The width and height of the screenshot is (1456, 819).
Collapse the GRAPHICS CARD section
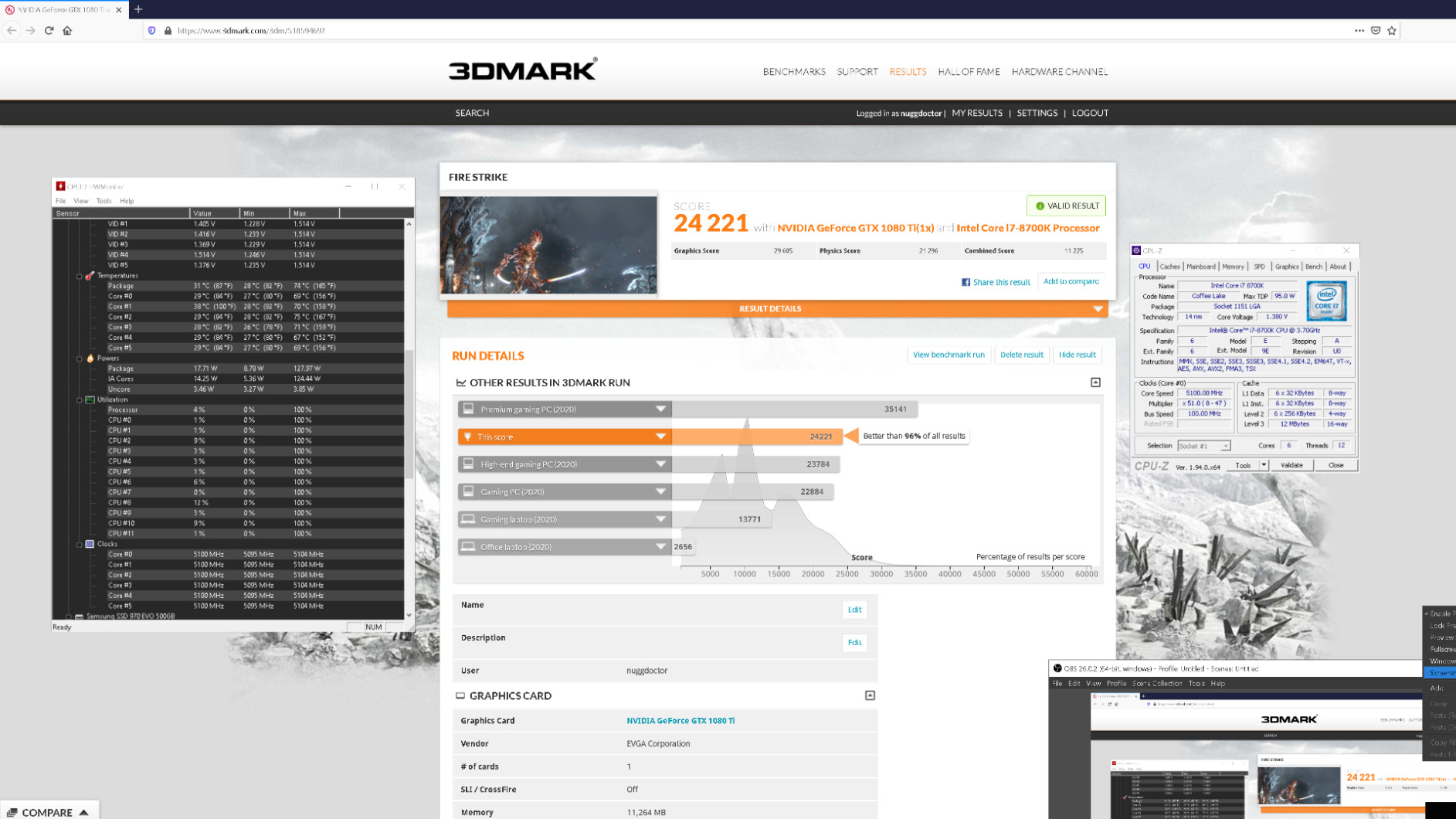[870, 695]
